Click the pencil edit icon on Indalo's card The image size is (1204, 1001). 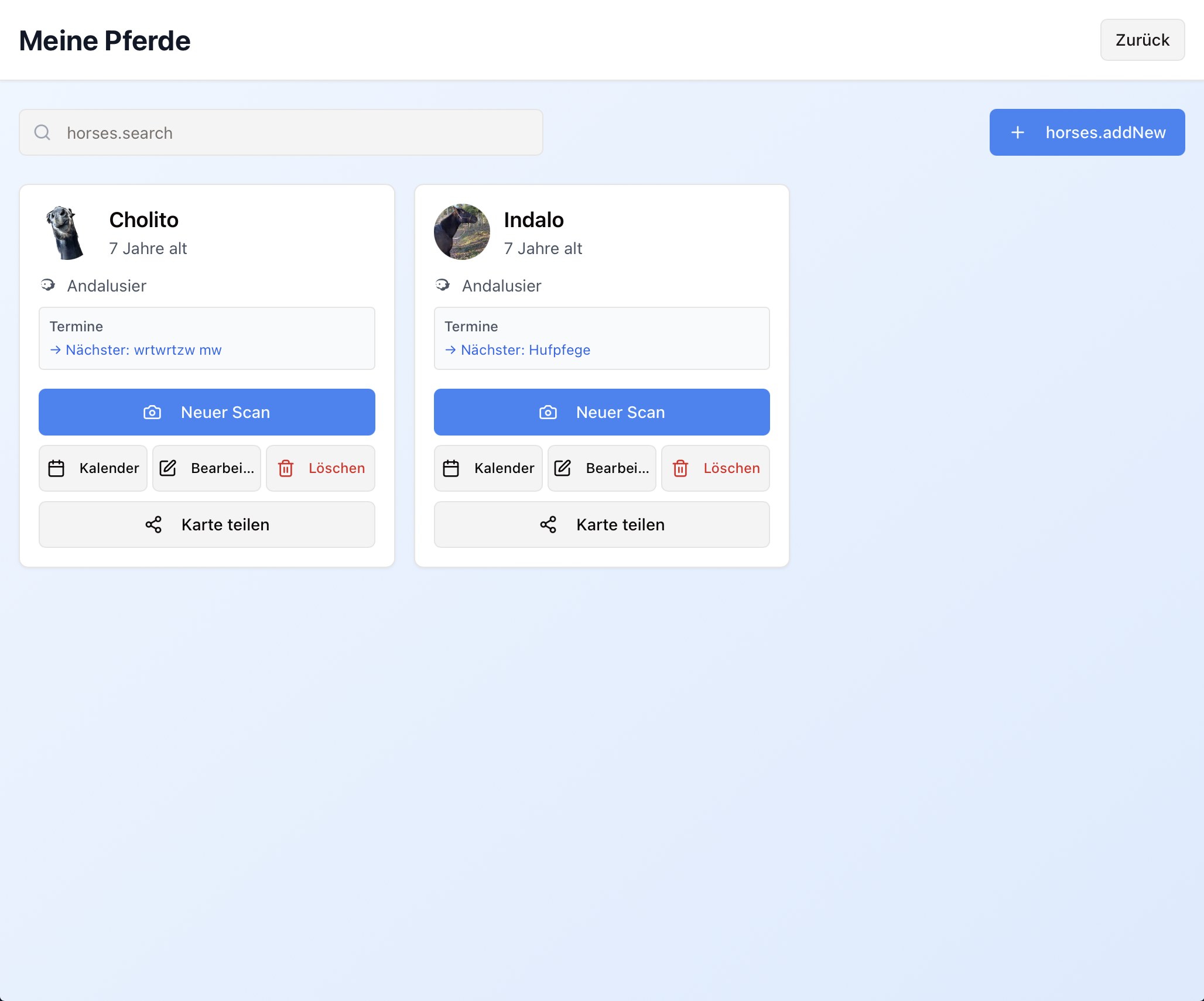point(562,468)
